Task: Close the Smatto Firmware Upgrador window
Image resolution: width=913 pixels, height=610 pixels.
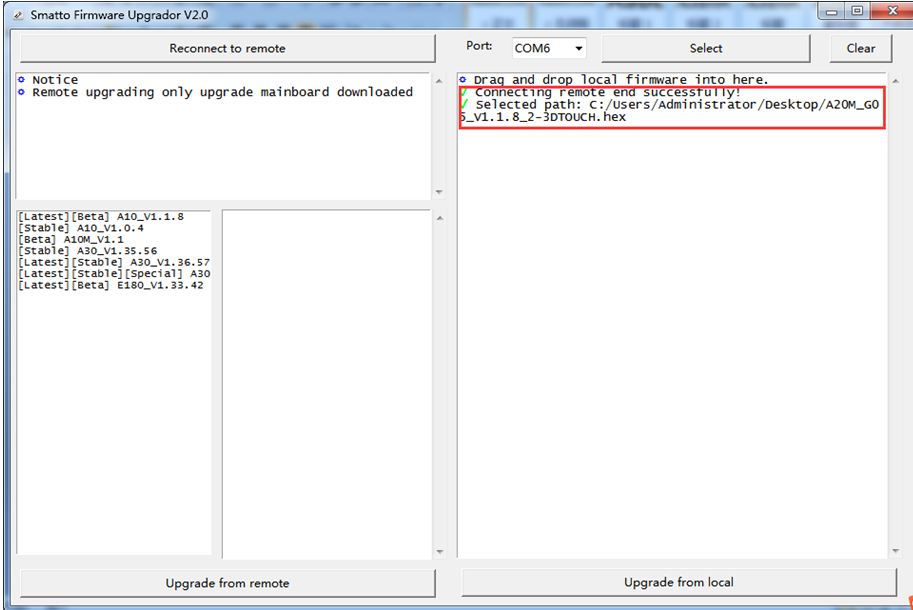Action: point(888,11)
